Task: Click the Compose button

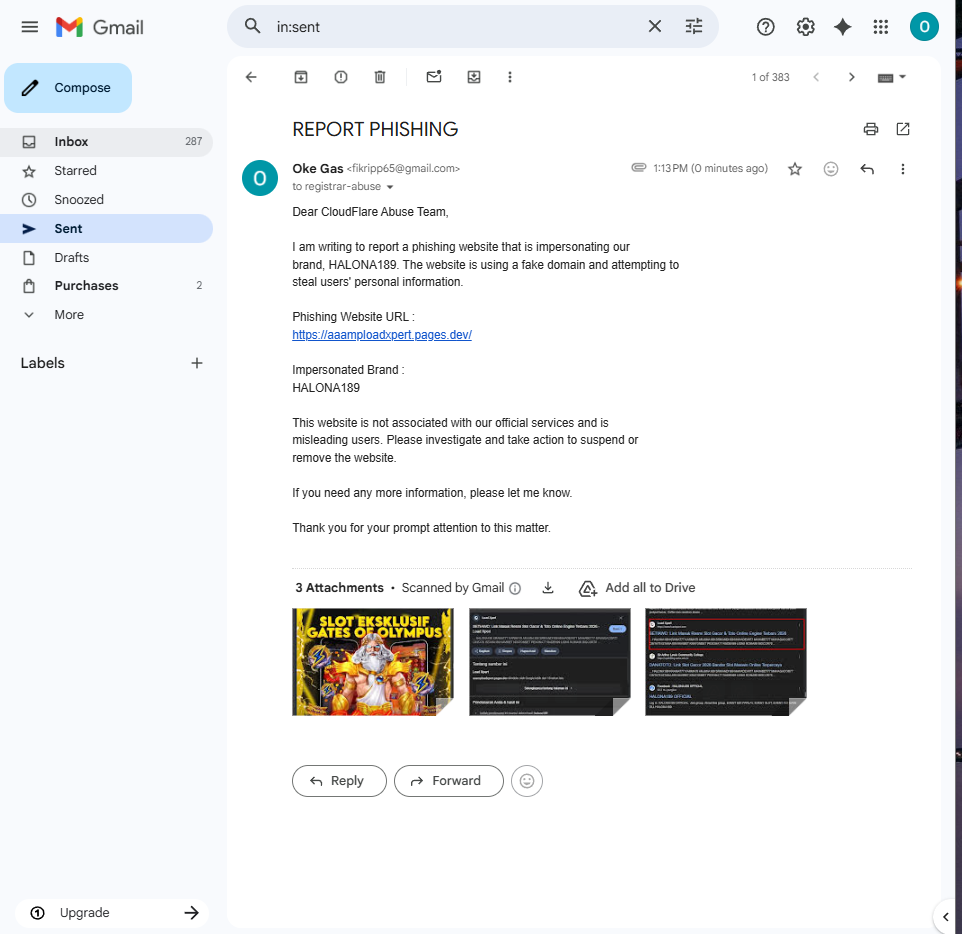Action: tap(68, 88)
